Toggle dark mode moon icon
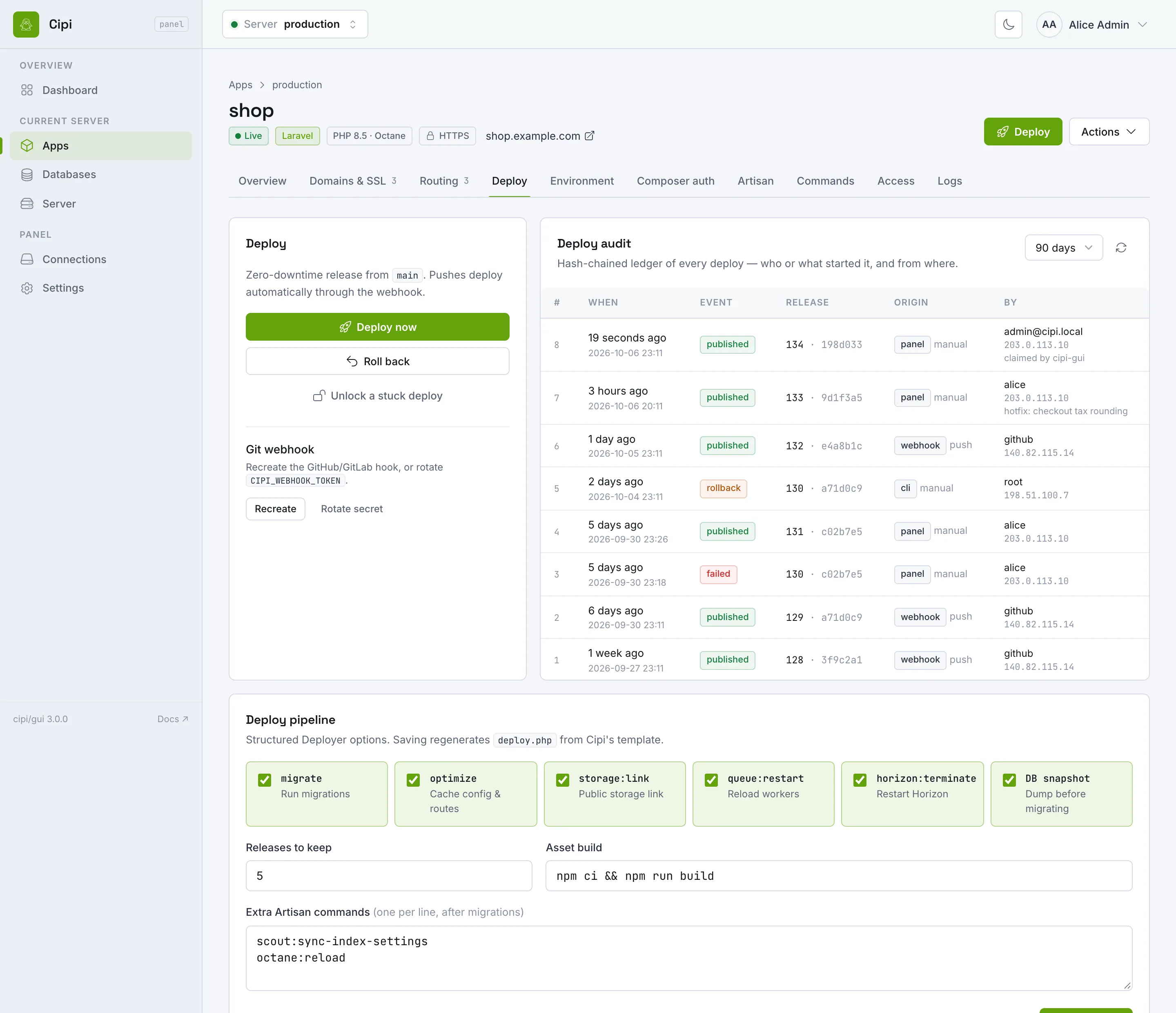 (1009, 25)
